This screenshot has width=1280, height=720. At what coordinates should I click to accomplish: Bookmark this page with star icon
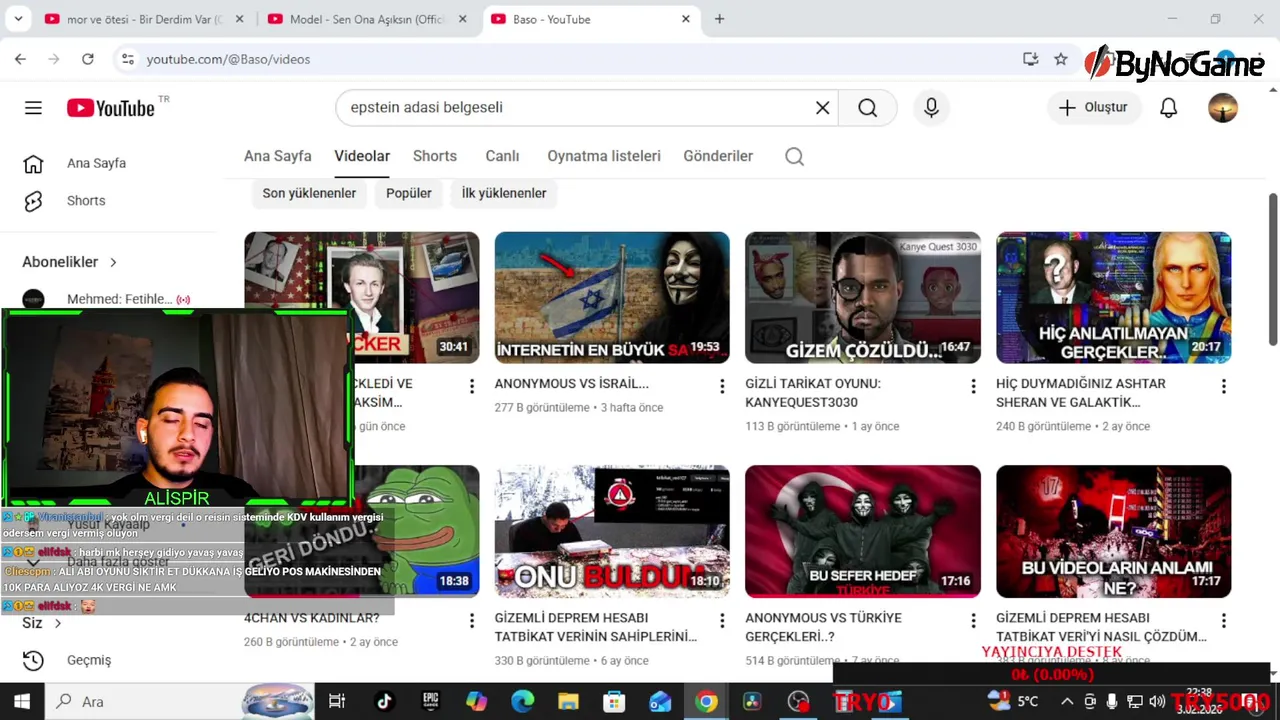(x=1060, y=59)
